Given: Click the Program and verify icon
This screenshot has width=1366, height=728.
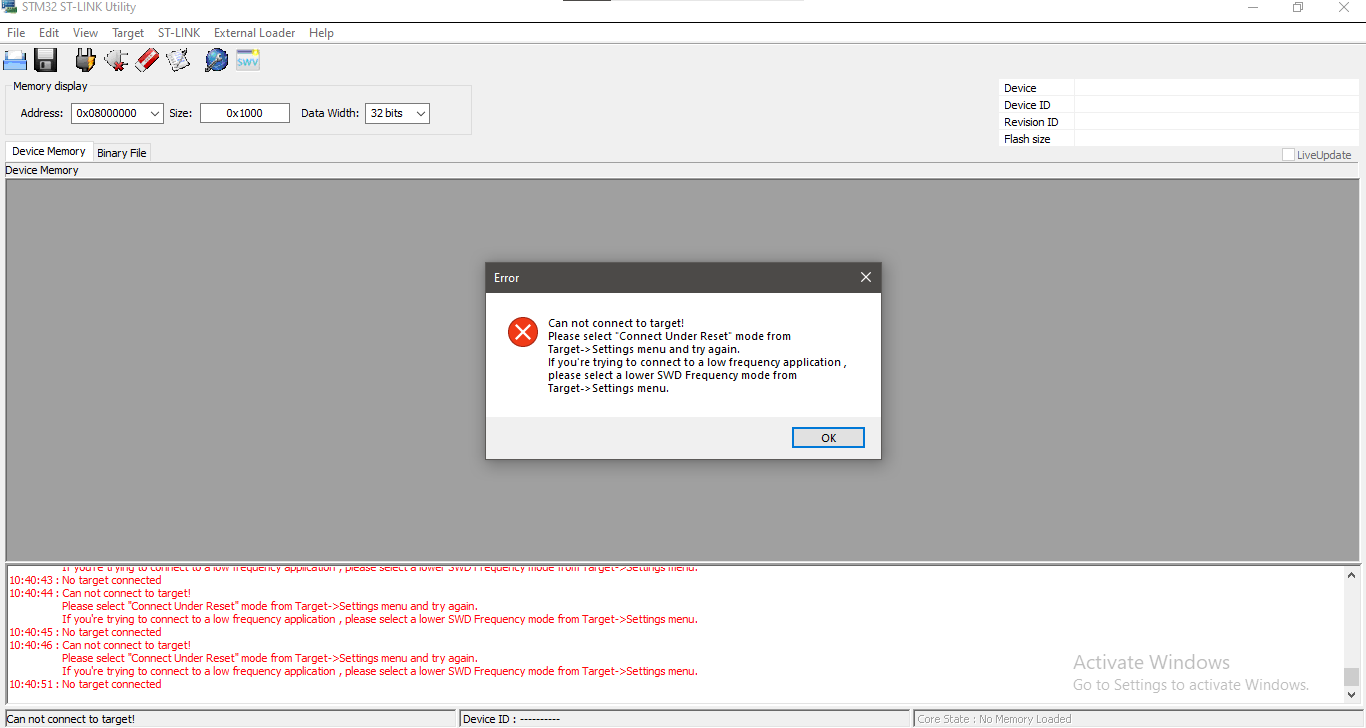Looking at the screenshot, I should 178,60.
